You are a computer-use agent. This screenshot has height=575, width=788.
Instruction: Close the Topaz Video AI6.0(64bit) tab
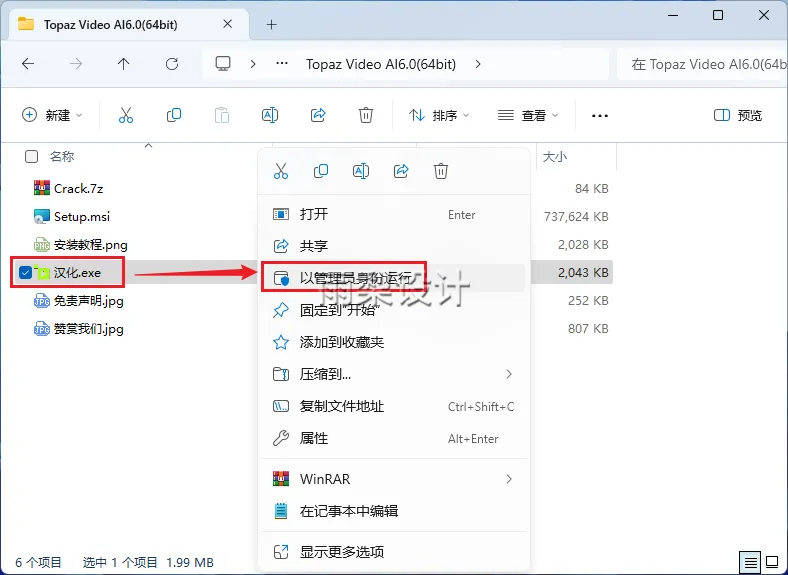click(227, 24)
